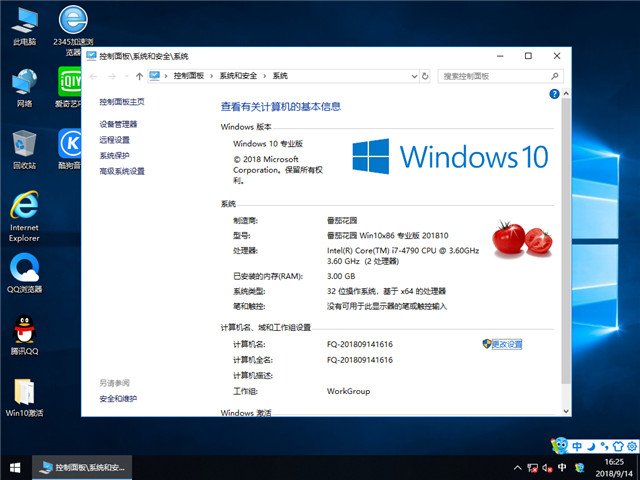Toggle the moon icon on IME bar

click(x=591, y=447)
